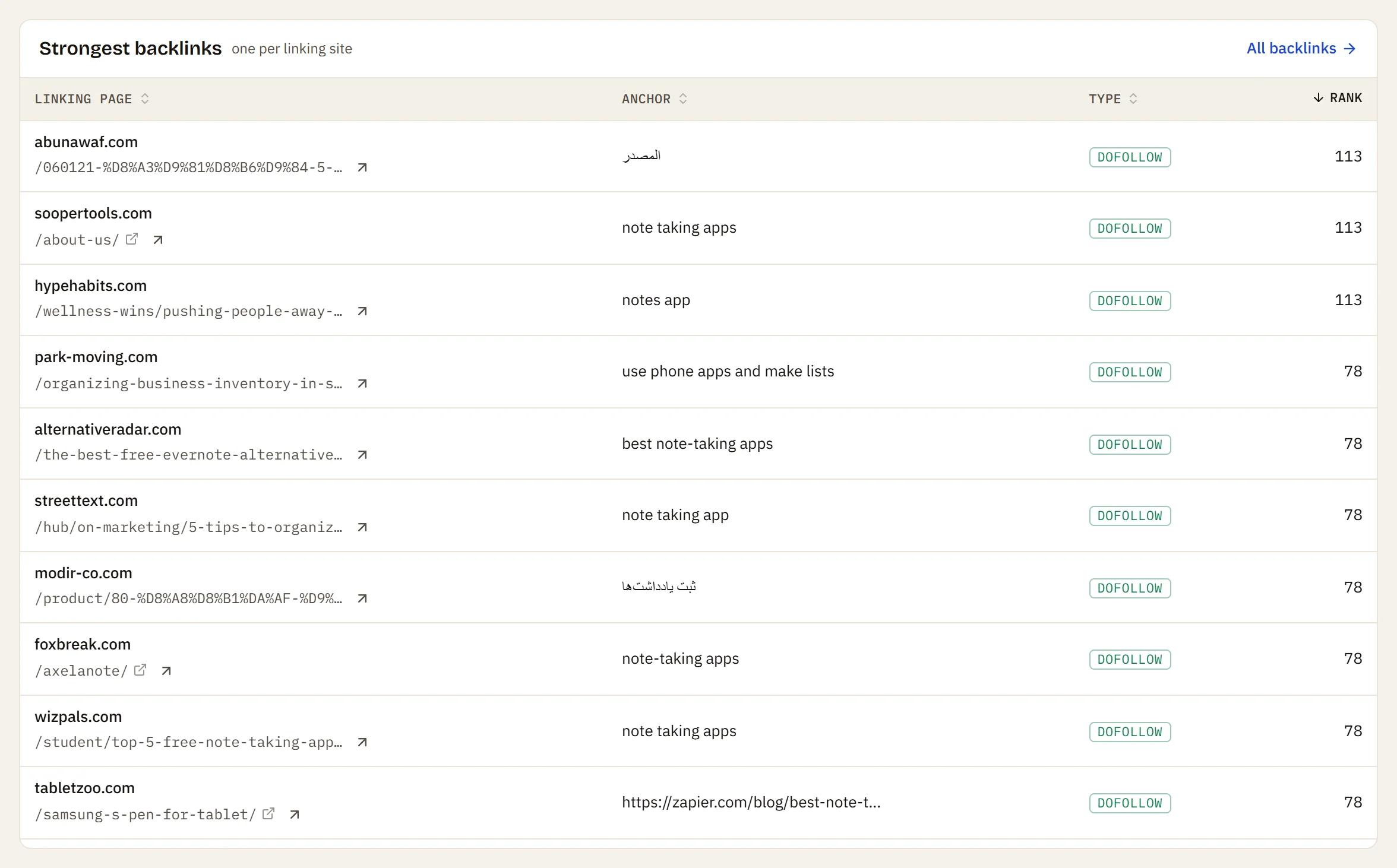Click /hub/on-marketing/5-tips-to-organiz path

pos(188,527)
